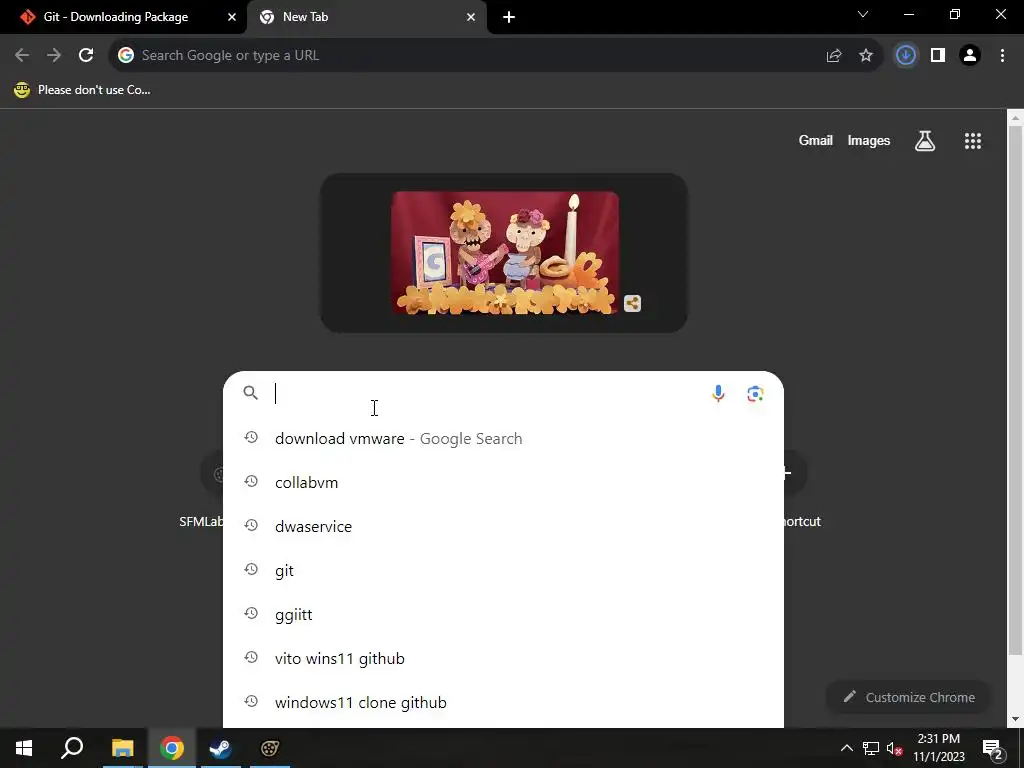Open Steam from the taskbar
The image size is (1024, 768).
221,748
